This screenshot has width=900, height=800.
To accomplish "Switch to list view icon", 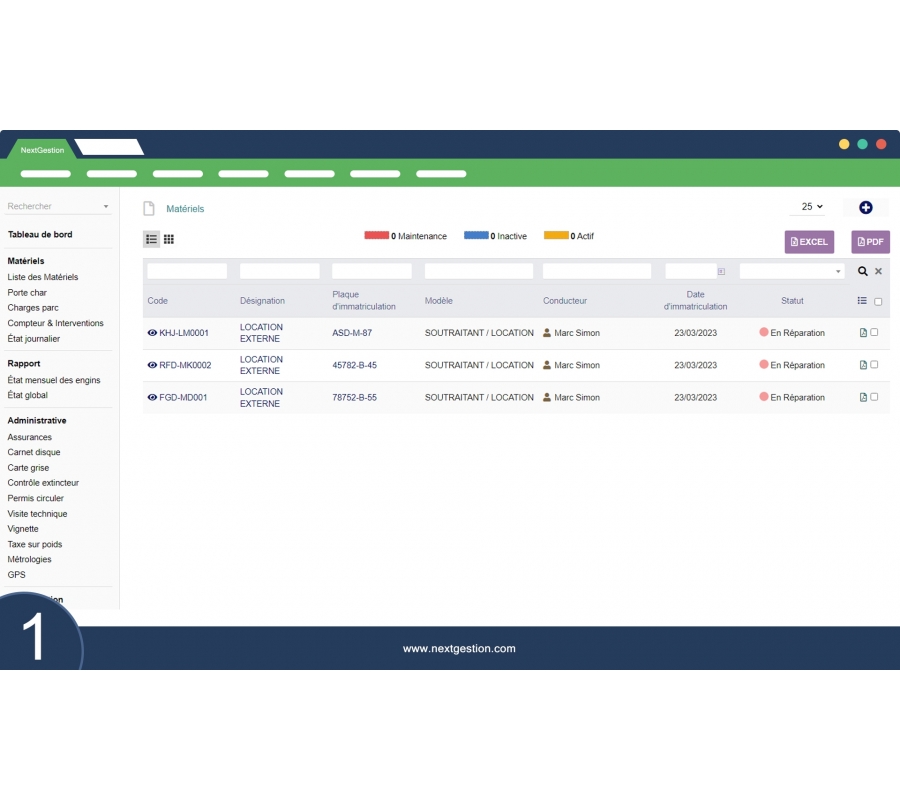I will (151, 239).
